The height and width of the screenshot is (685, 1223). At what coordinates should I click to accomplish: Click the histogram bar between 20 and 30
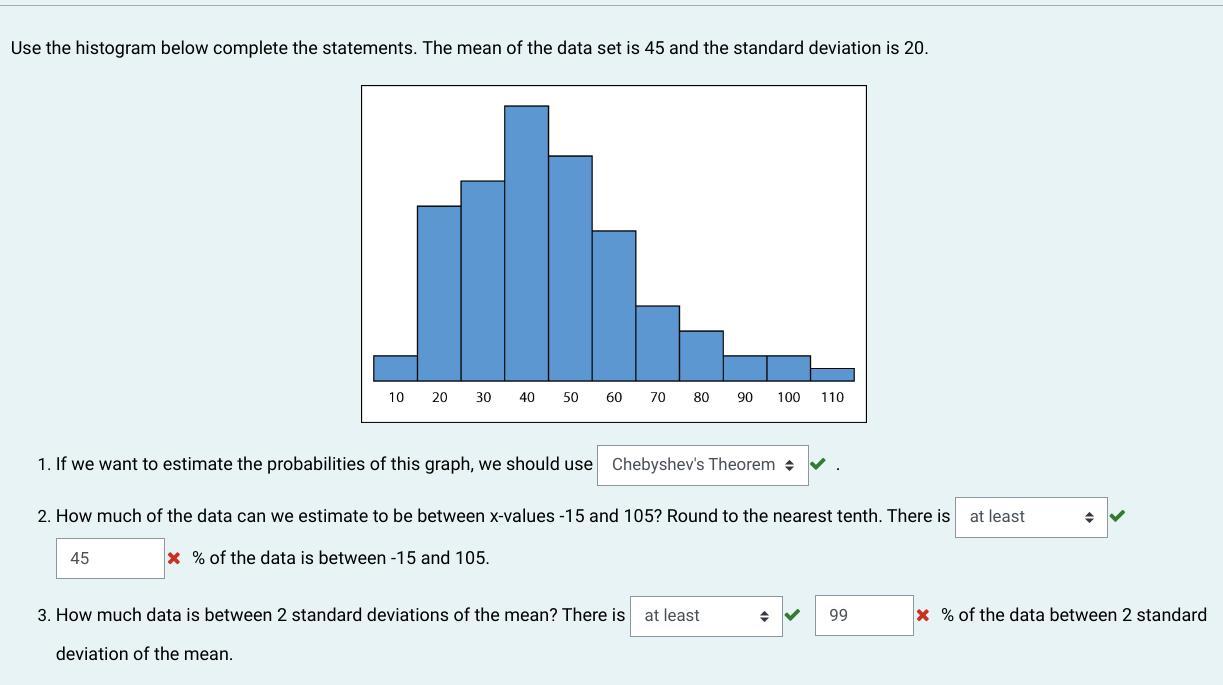(439, 293)
